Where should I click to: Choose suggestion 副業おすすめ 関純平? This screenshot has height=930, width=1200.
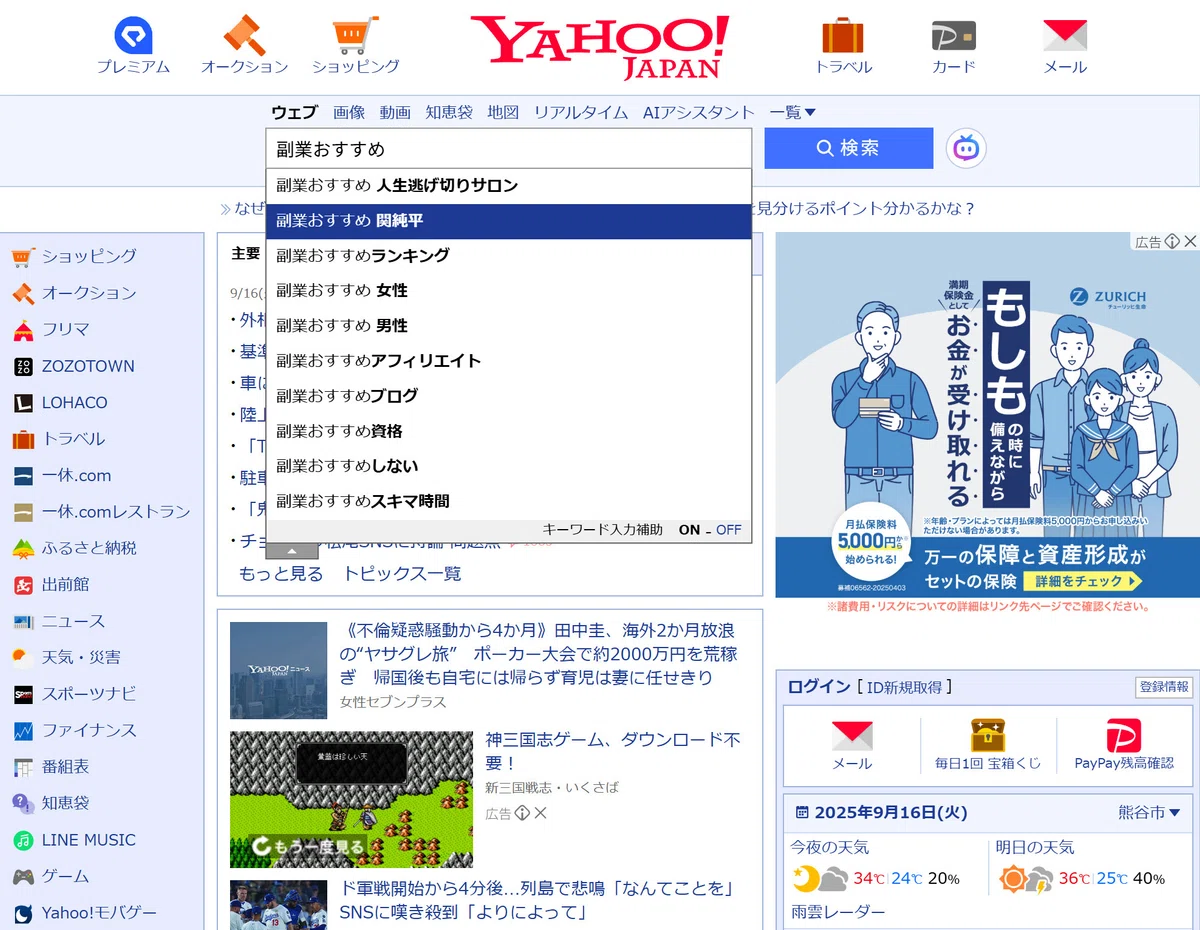(x=508, y=221)
